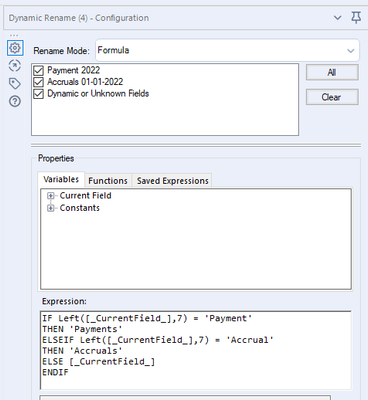Pin the Configuration window
The width and height of the screenshot is (368, 400).
tap(356, 17)
